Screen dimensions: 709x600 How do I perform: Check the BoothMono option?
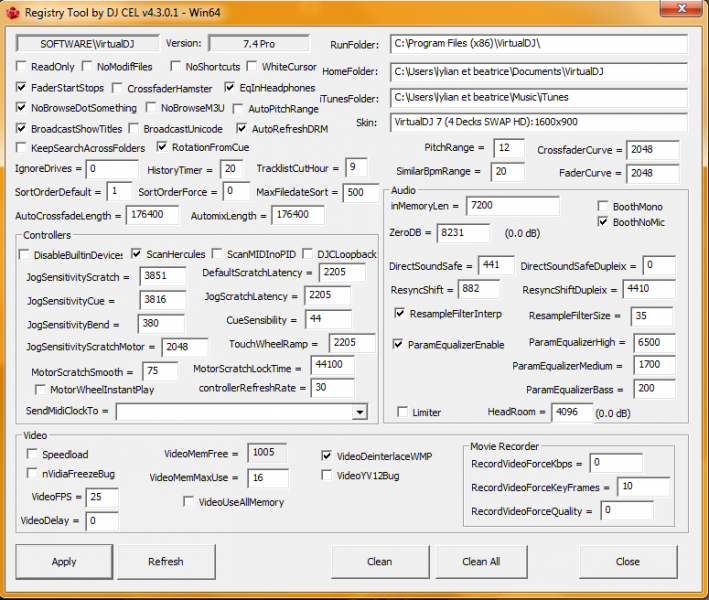tap(603, 206)
